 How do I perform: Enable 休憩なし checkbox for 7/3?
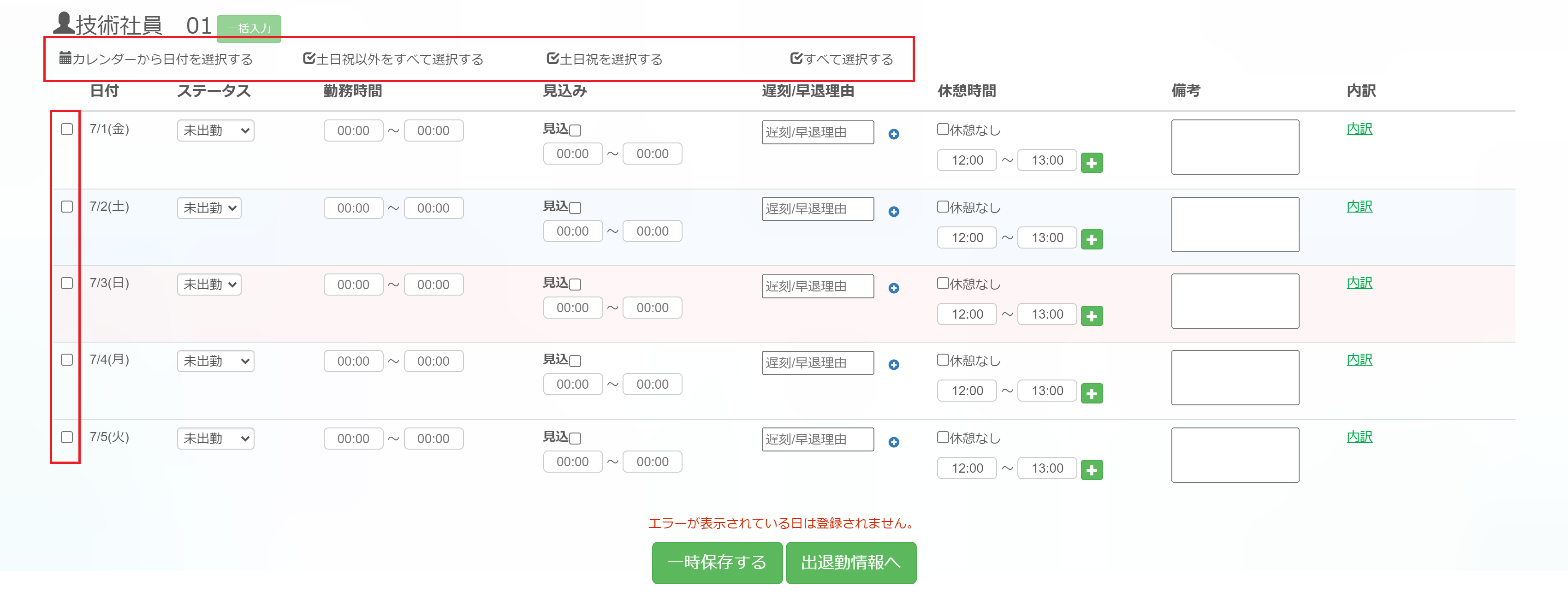point(942,283)
